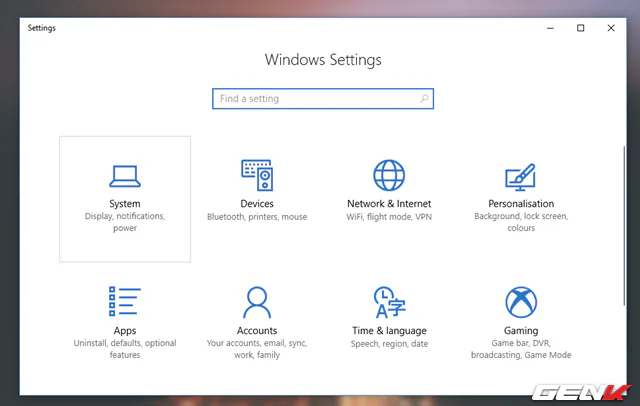Minimize the Settings window
Image resolution: width=640 pixels, height=406 pixels.
[x=550, y=28]
